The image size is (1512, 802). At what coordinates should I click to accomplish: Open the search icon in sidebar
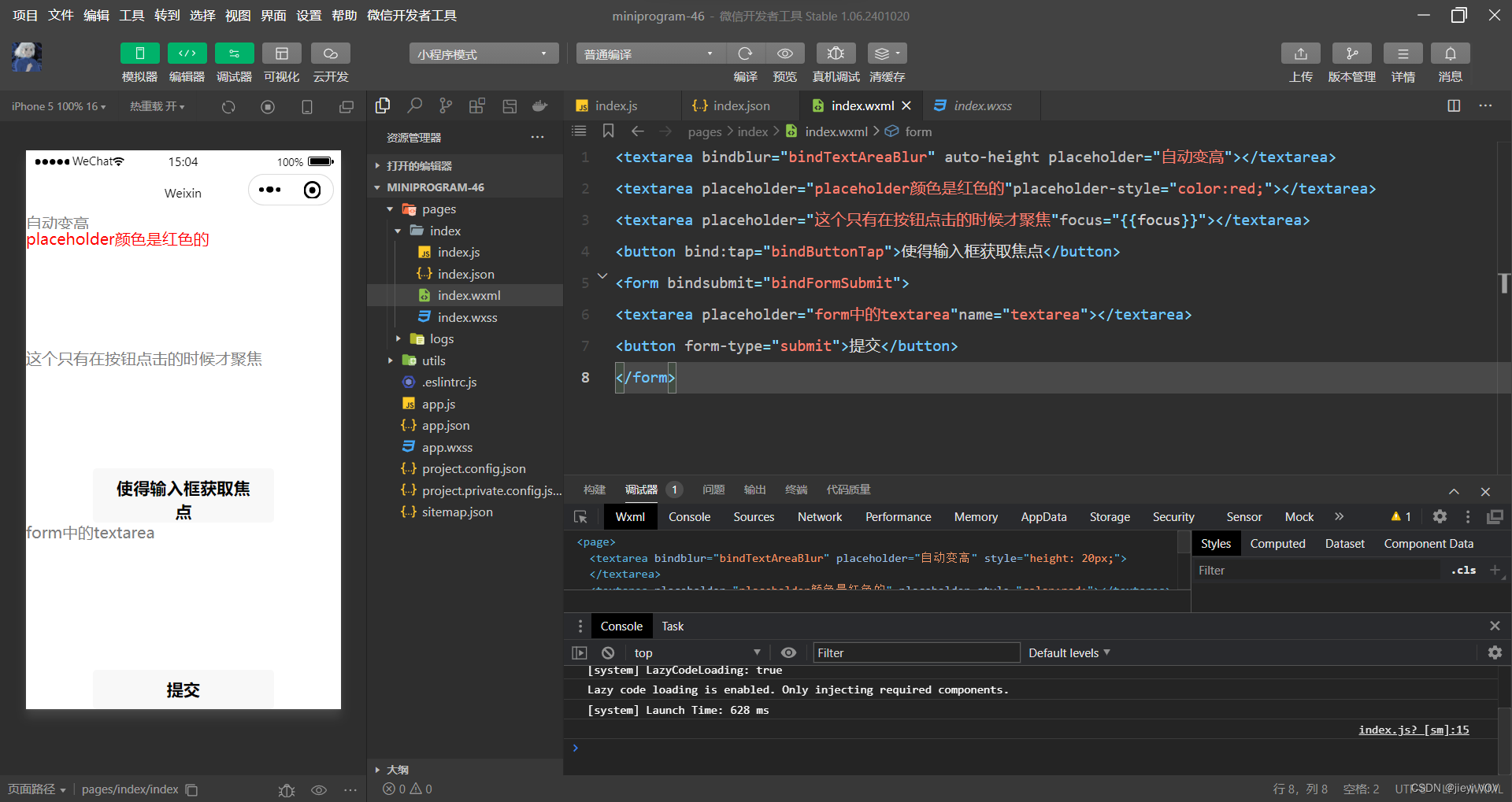(x=415, y=105)
